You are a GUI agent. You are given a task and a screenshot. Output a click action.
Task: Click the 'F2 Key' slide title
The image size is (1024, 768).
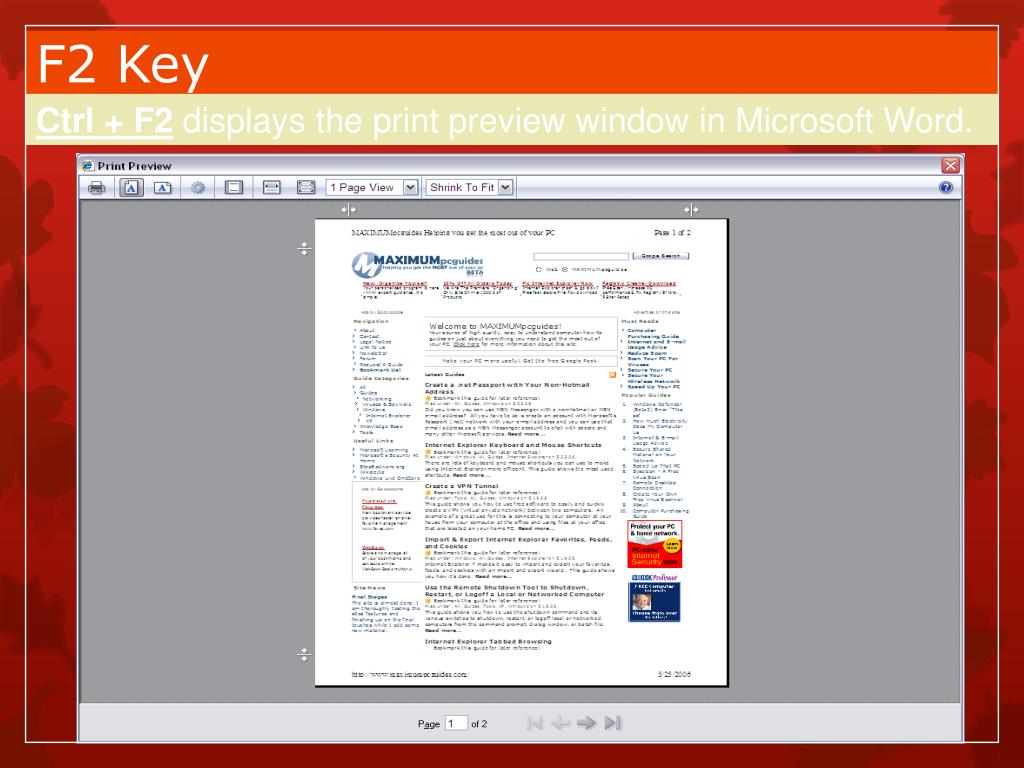click(x=123, y=65)
